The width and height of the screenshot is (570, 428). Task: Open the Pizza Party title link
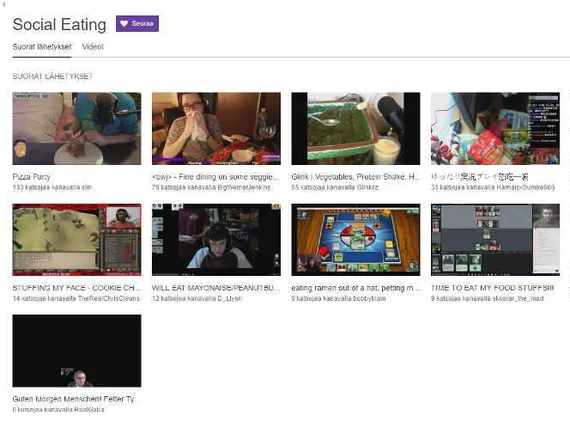tap(31, 177)
